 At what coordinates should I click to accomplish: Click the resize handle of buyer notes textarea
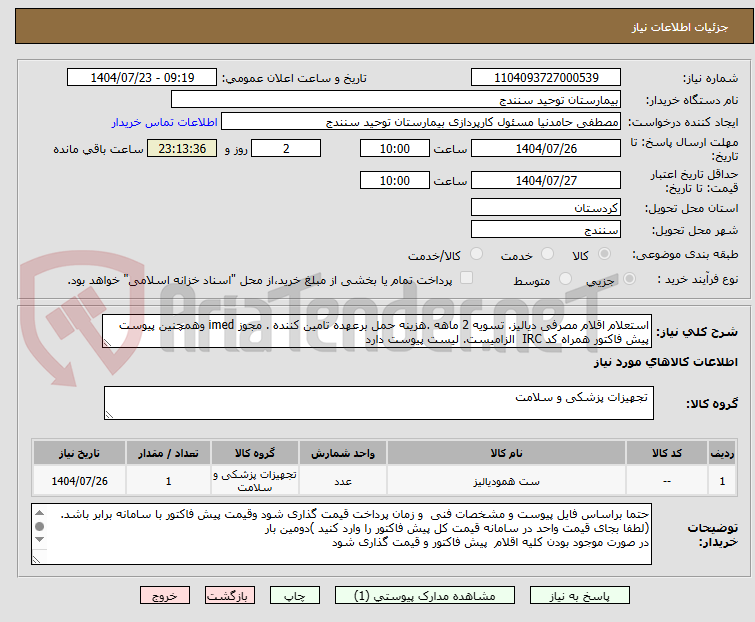click(x=37, y=559)
